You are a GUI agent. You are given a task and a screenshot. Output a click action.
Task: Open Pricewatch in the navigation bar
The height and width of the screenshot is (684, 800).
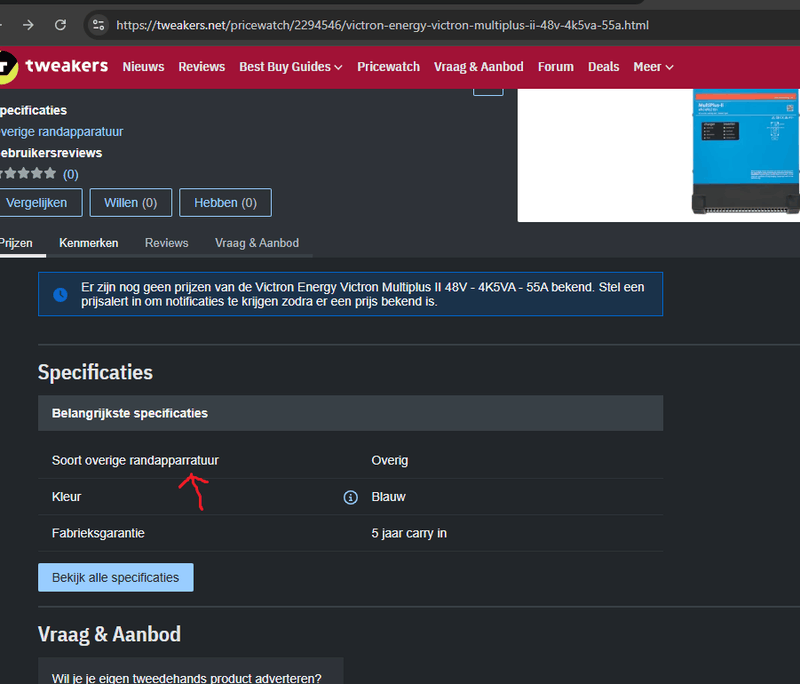(388, 67)
